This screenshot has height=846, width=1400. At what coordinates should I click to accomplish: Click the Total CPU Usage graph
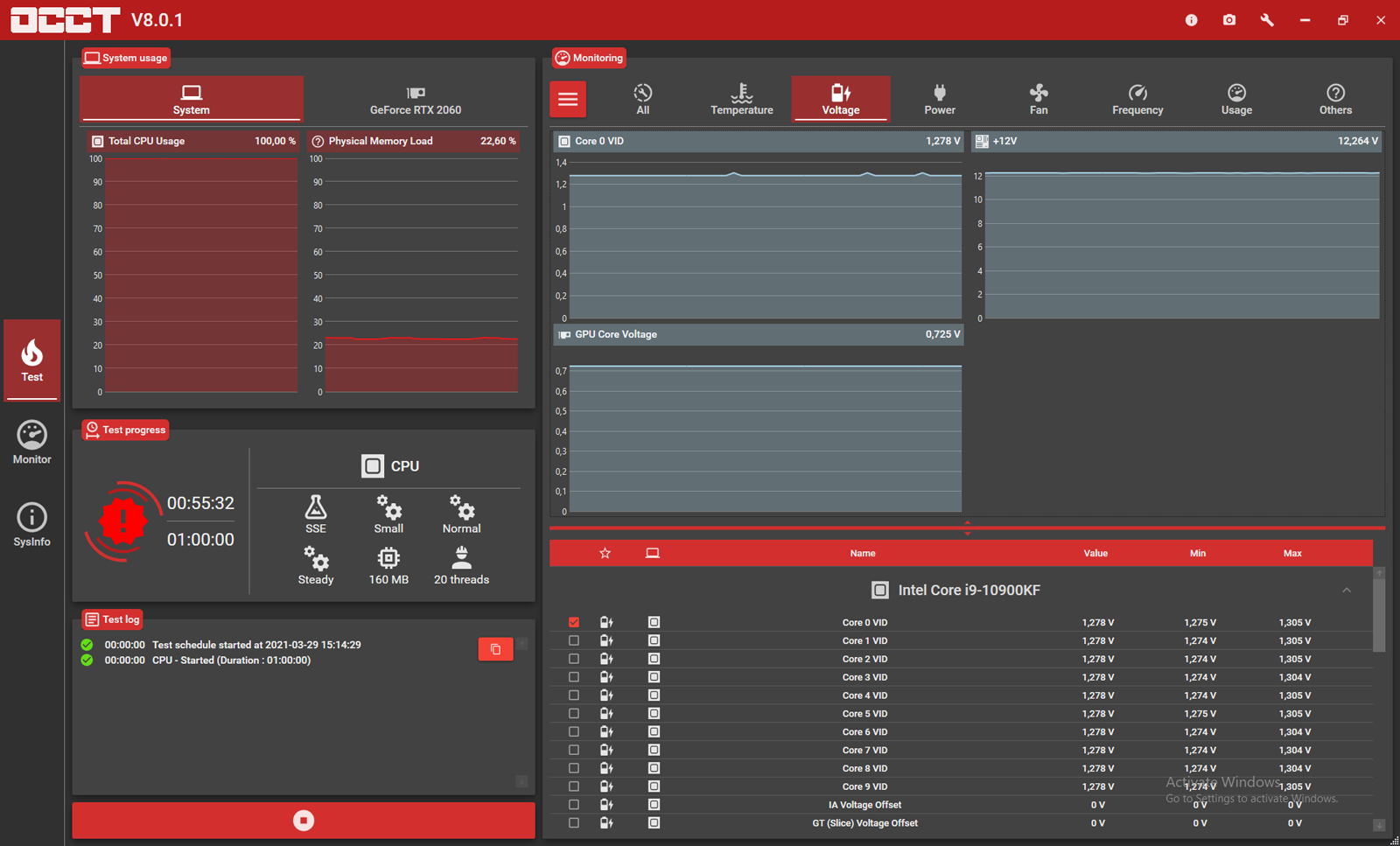192,264
